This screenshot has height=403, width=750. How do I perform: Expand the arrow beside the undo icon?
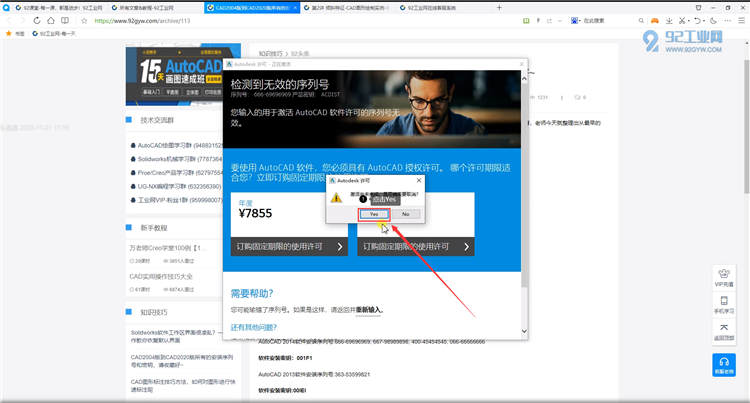click(704, 21)
